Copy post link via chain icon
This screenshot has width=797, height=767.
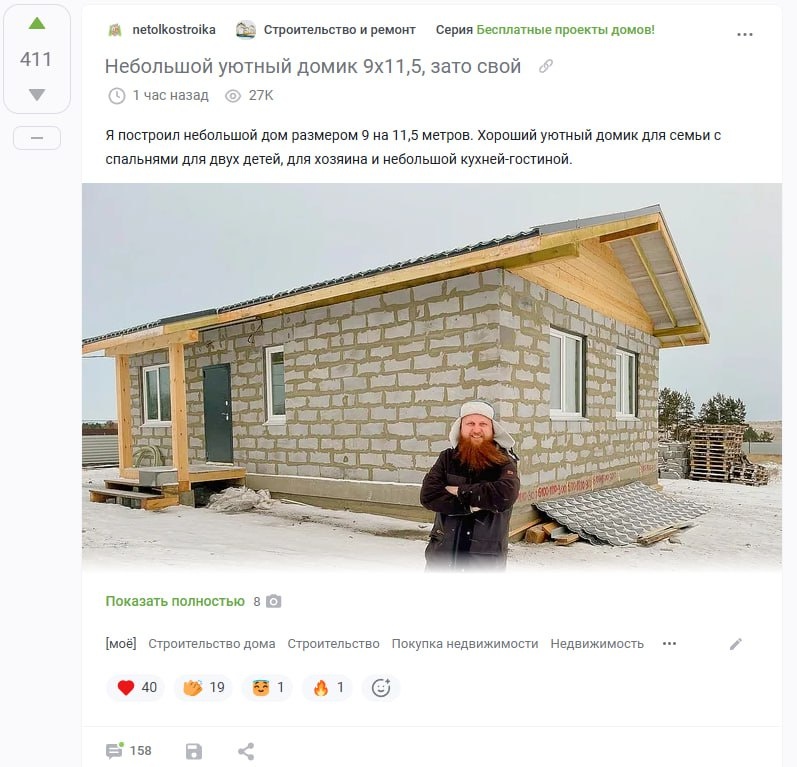tap(546, 66)
